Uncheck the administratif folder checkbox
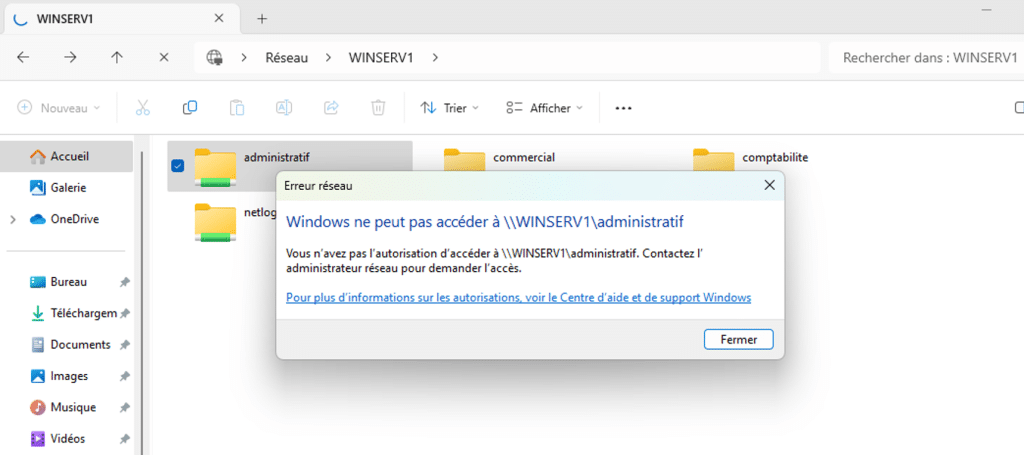This screenshot has width=1024, height=455. click(x=177, y=166)
